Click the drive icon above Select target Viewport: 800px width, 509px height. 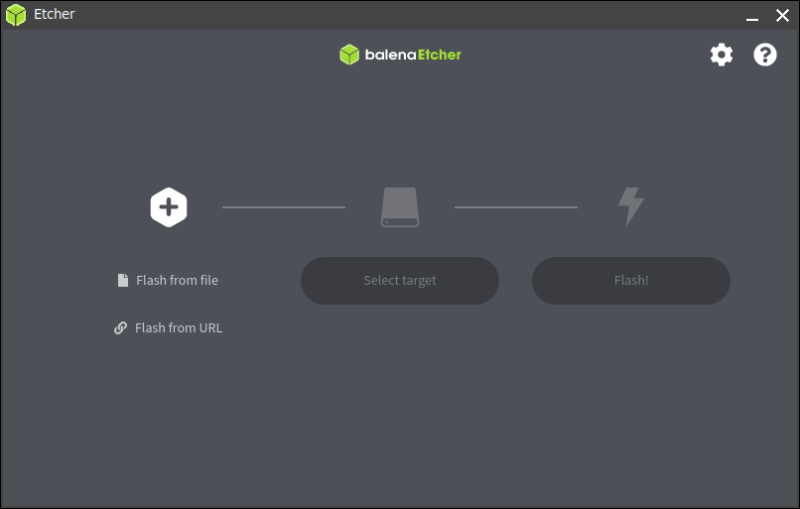(400, 207)
